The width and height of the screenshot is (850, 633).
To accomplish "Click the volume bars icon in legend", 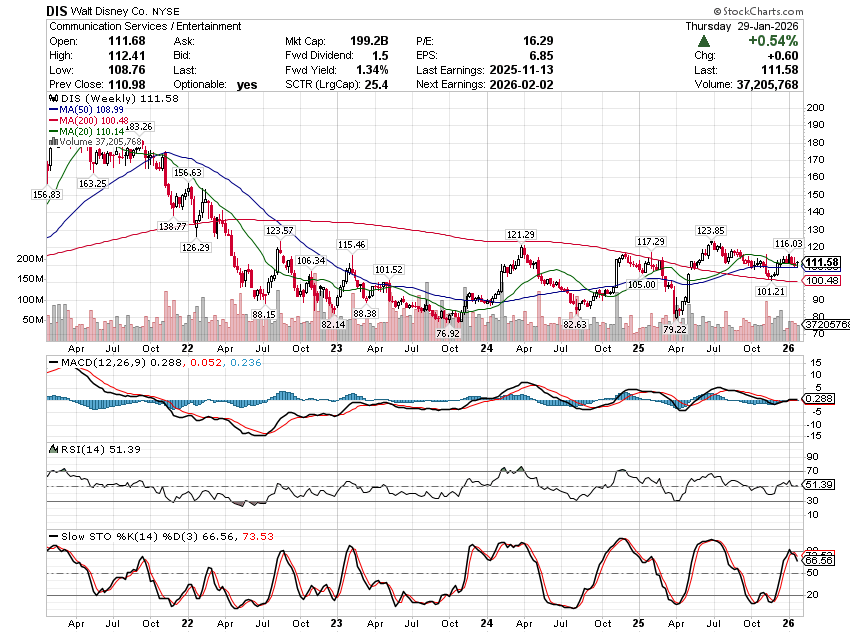I will coord(52,142).
